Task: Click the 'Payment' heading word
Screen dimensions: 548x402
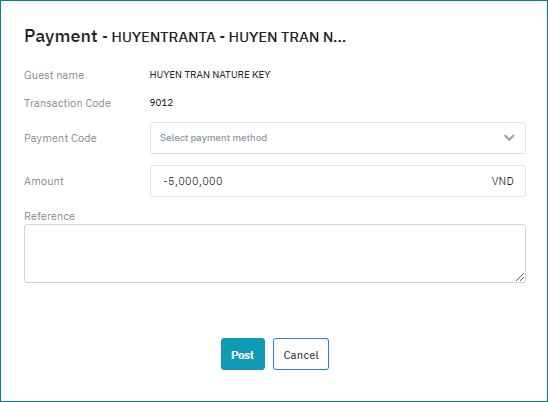Action: [61, 36]
